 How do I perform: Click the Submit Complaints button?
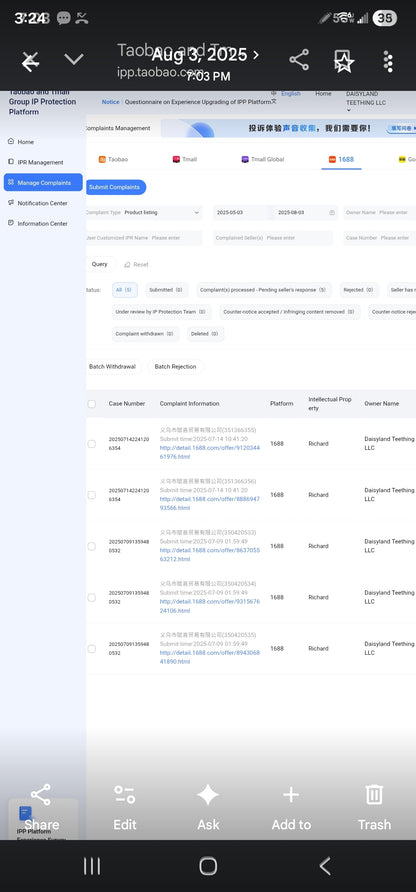tap(116, 187)
